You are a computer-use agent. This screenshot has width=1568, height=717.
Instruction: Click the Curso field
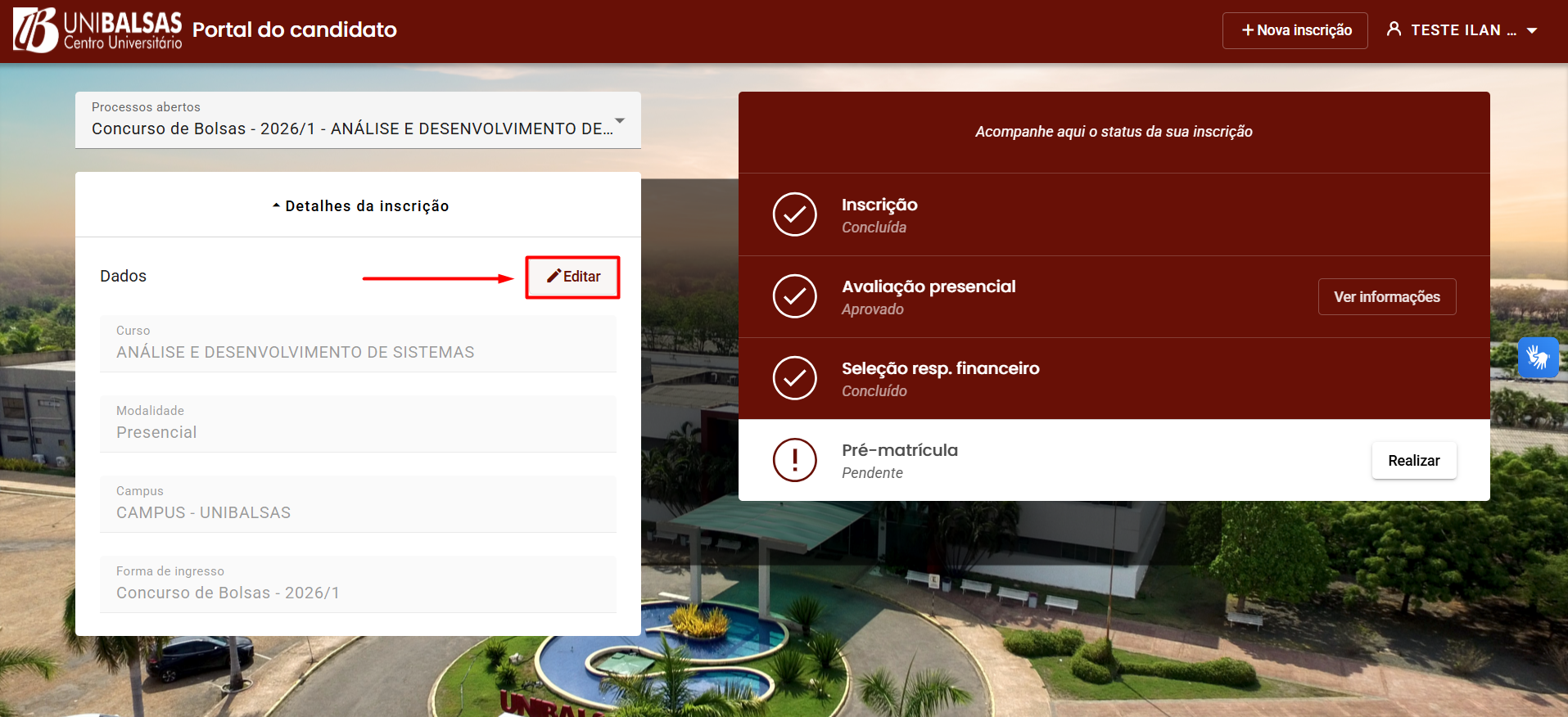(358, 344)
